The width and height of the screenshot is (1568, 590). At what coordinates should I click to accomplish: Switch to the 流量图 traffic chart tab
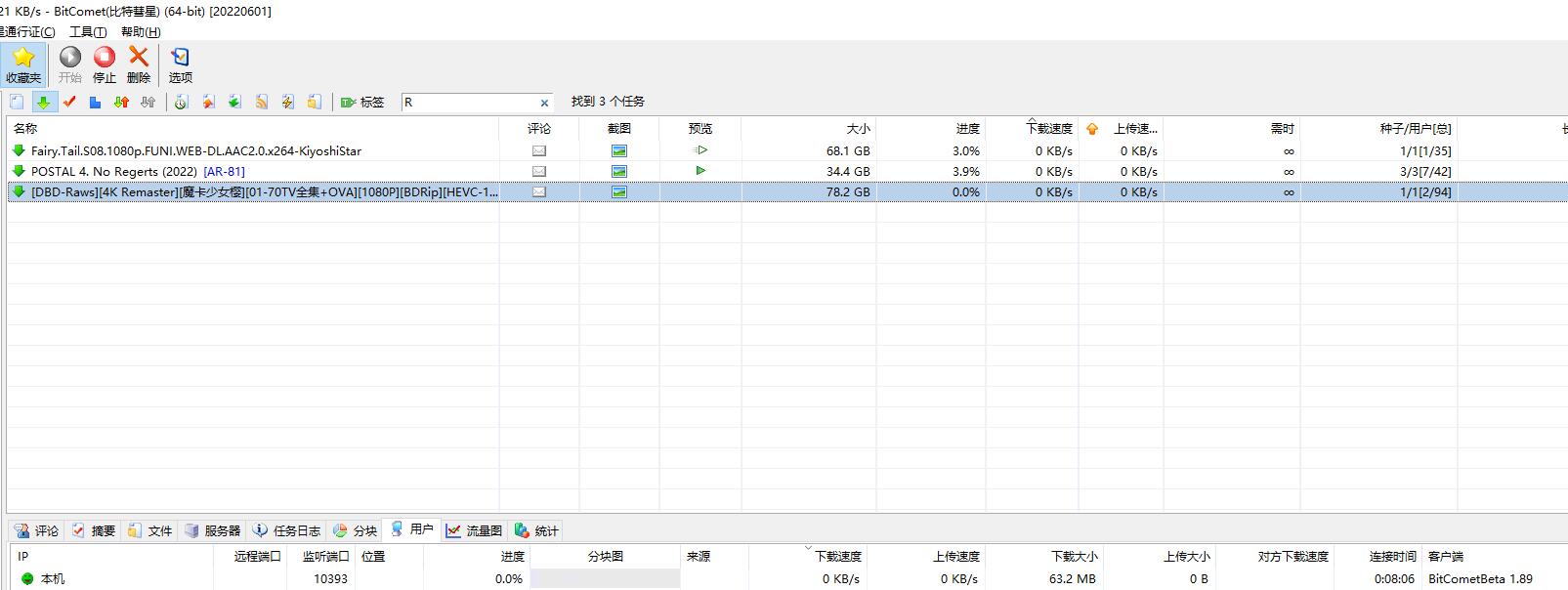pyautogui.click(x=474, y=530)
